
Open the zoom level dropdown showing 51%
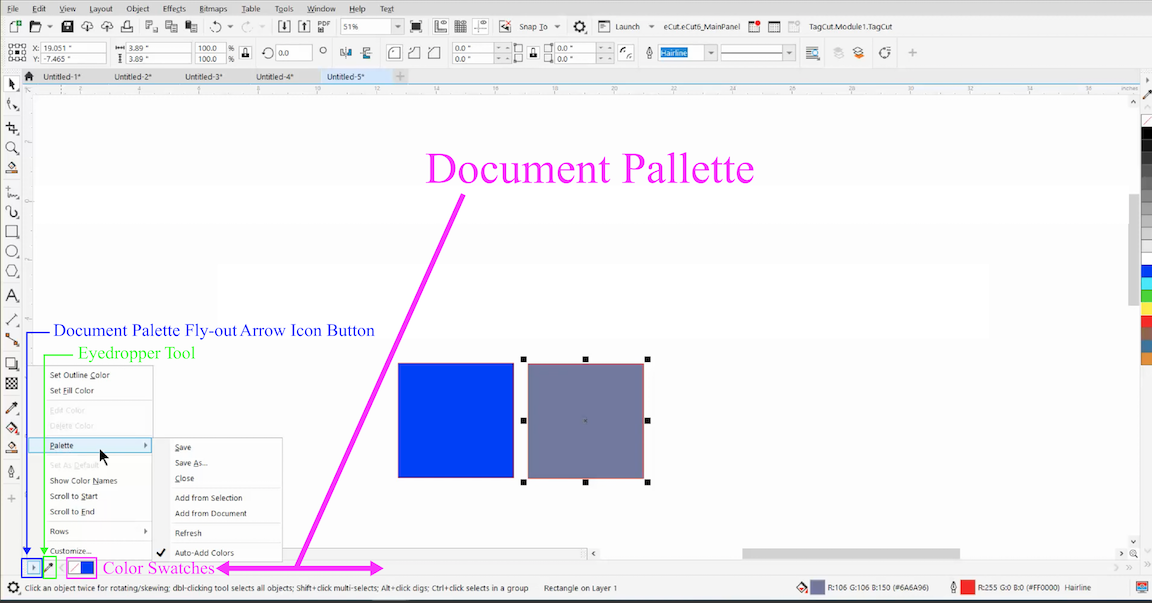pyautogui.click(x=398, y=26)
